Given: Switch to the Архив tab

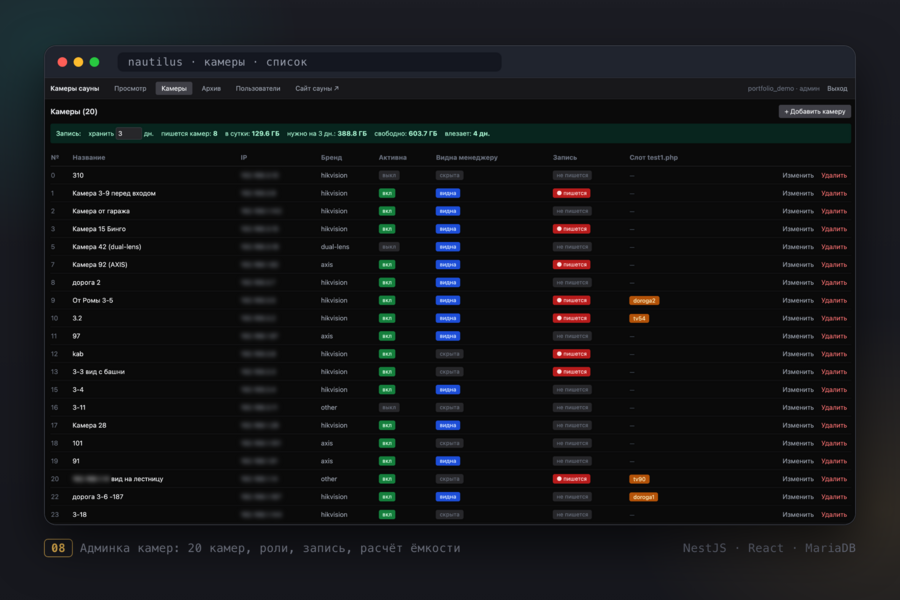Looking at the screenshot, I should (211, 88).
